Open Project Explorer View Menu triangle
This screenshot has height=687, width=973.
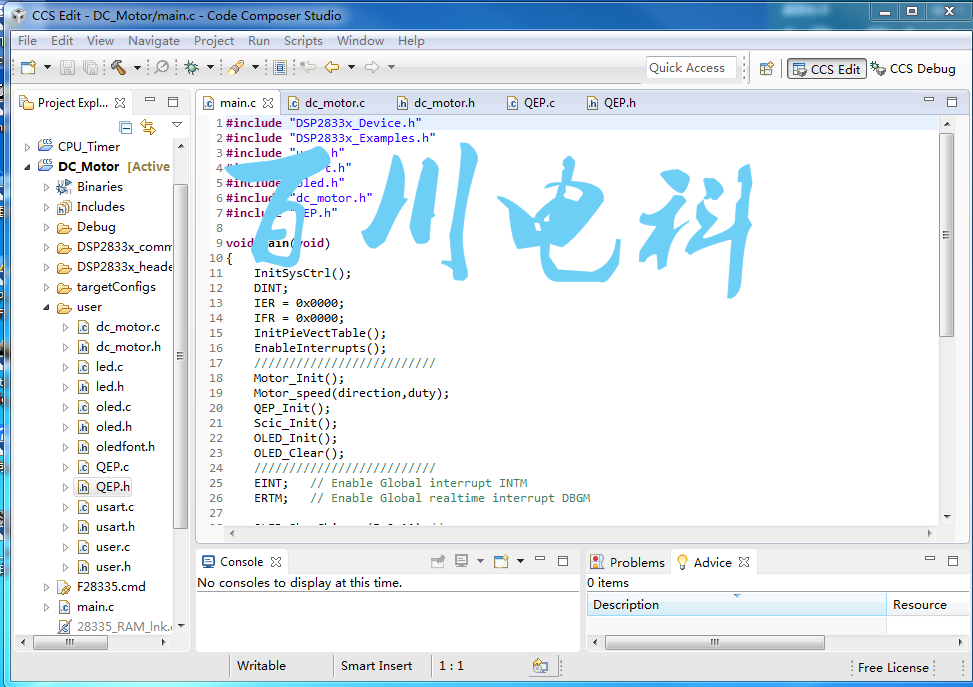177,125
